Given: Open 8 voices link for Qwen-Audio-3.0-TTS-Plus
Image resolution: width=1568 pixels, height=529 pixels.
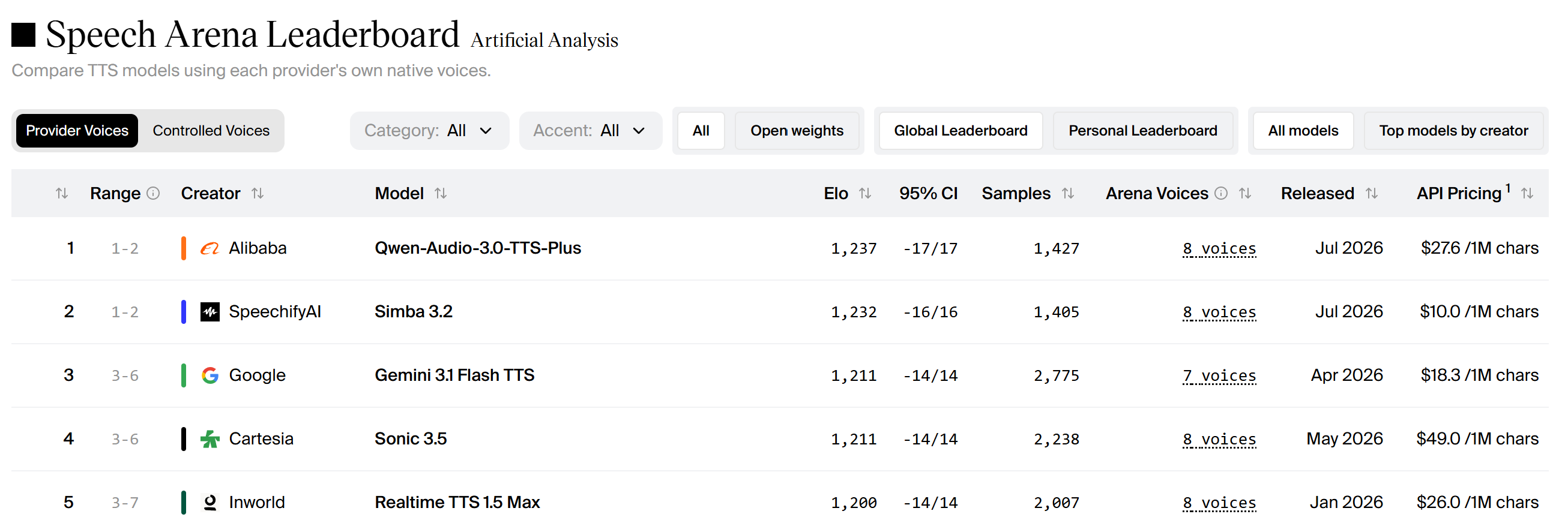Looking at the screenshot, I should [x=1219, y=249].
